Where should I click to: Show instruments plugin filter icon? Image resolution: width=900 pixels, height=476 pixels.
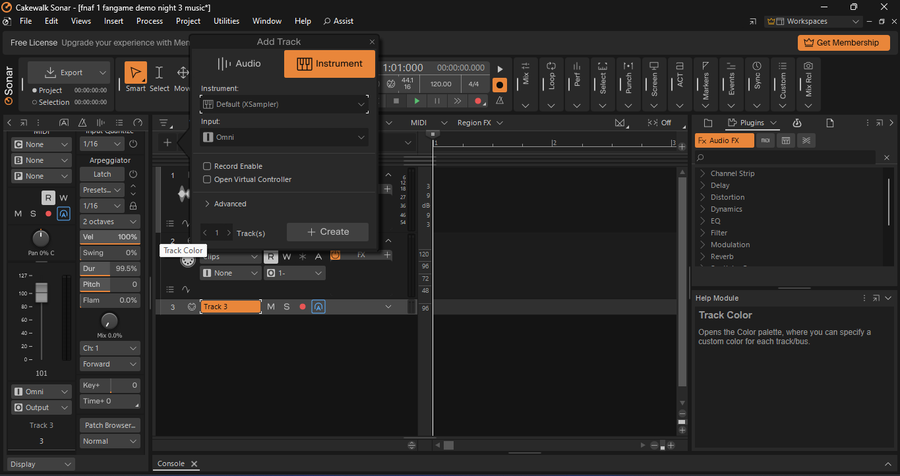click(786, 141)
